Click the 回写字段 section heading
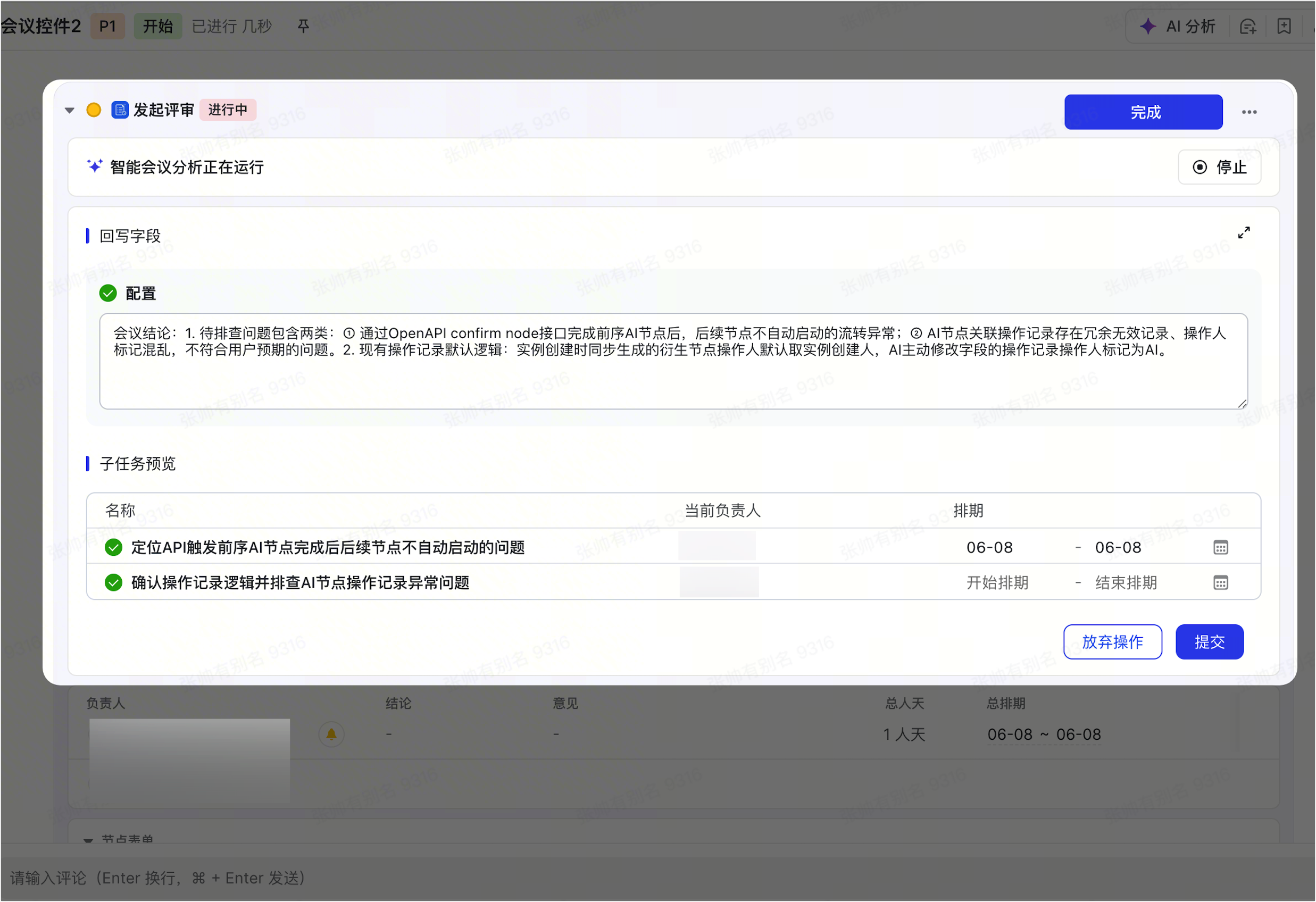The height and width of the screenshot is (902, 1316). point(130,236)
